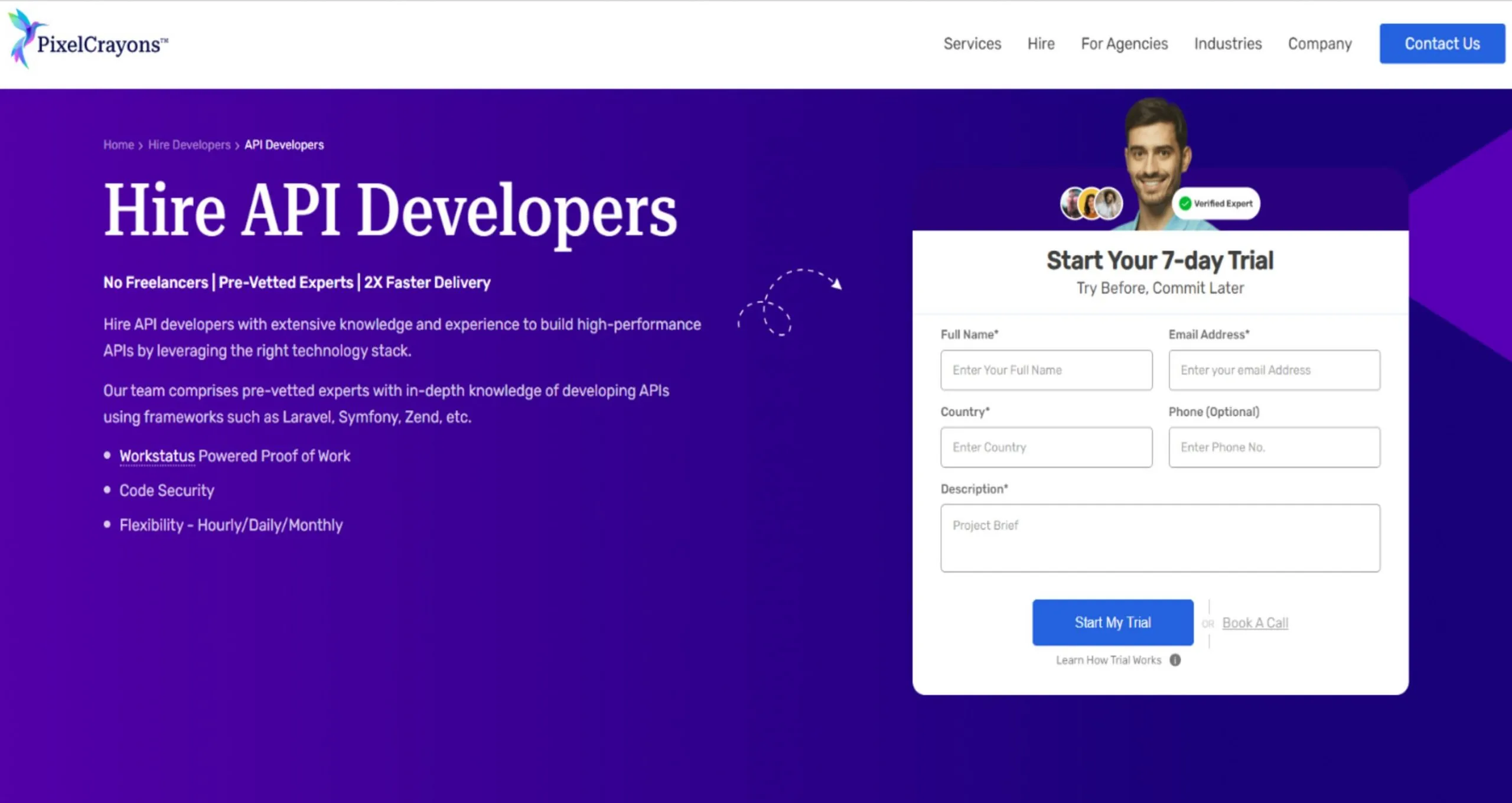The image size is (1512, 803).
Task: Click the Contact Us button
Action: pyautogui.click(x=1440, y=43)
